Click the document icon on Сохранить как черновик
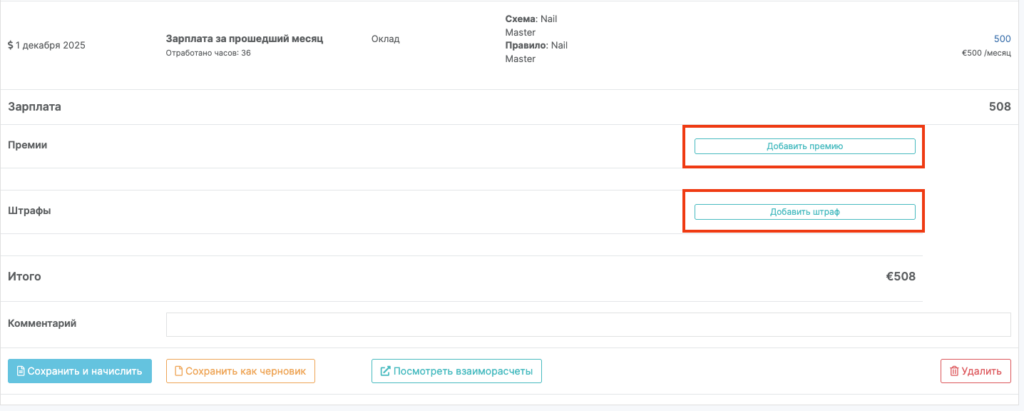This screenshot has width=1024, height=411. 178,372
